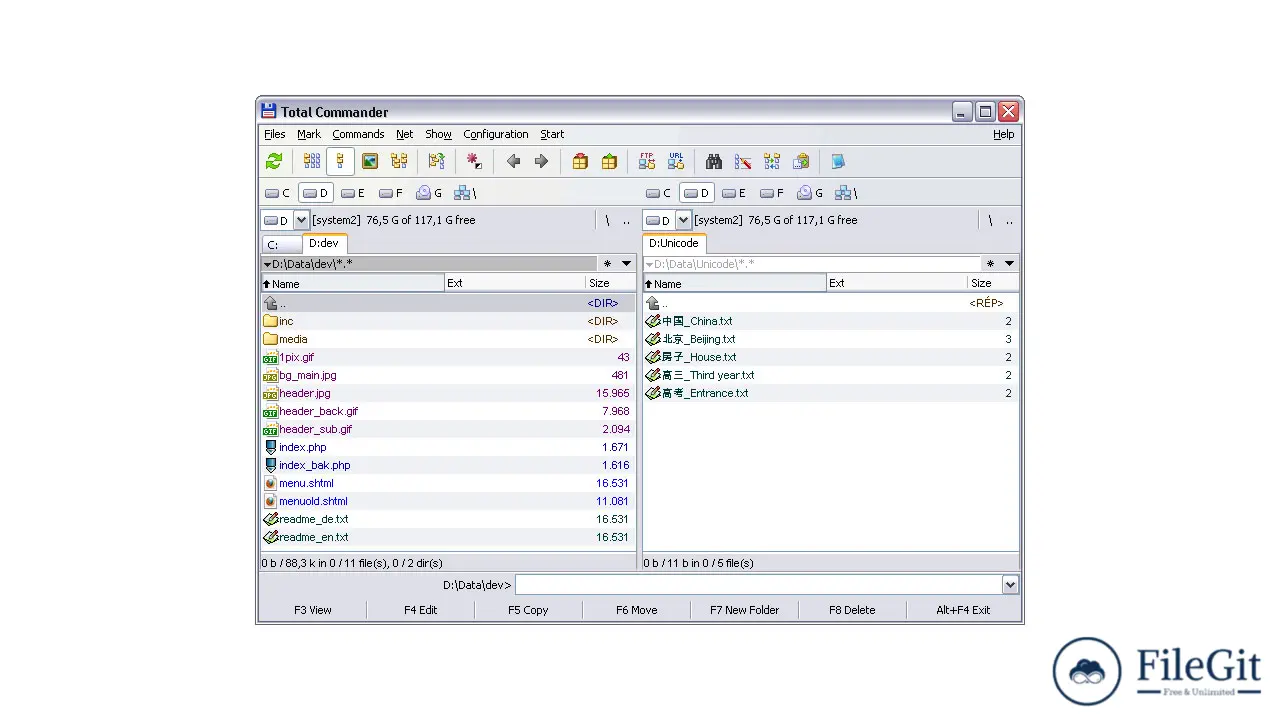Switch to the C: tab in left panel
Screen dimensions: 1280x720
click(281, 245)
